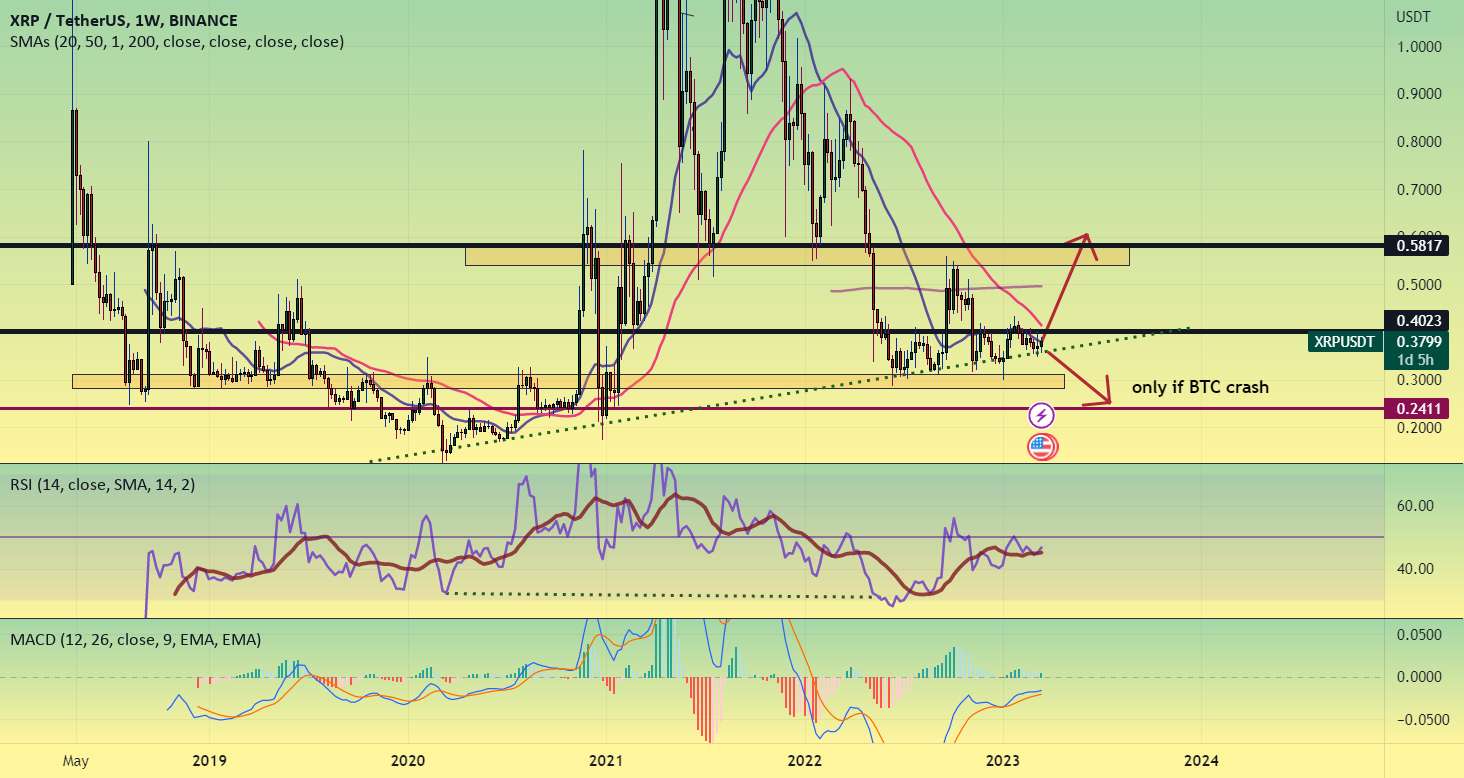Click the 2021 label on time axis

[x=605, y=760]
